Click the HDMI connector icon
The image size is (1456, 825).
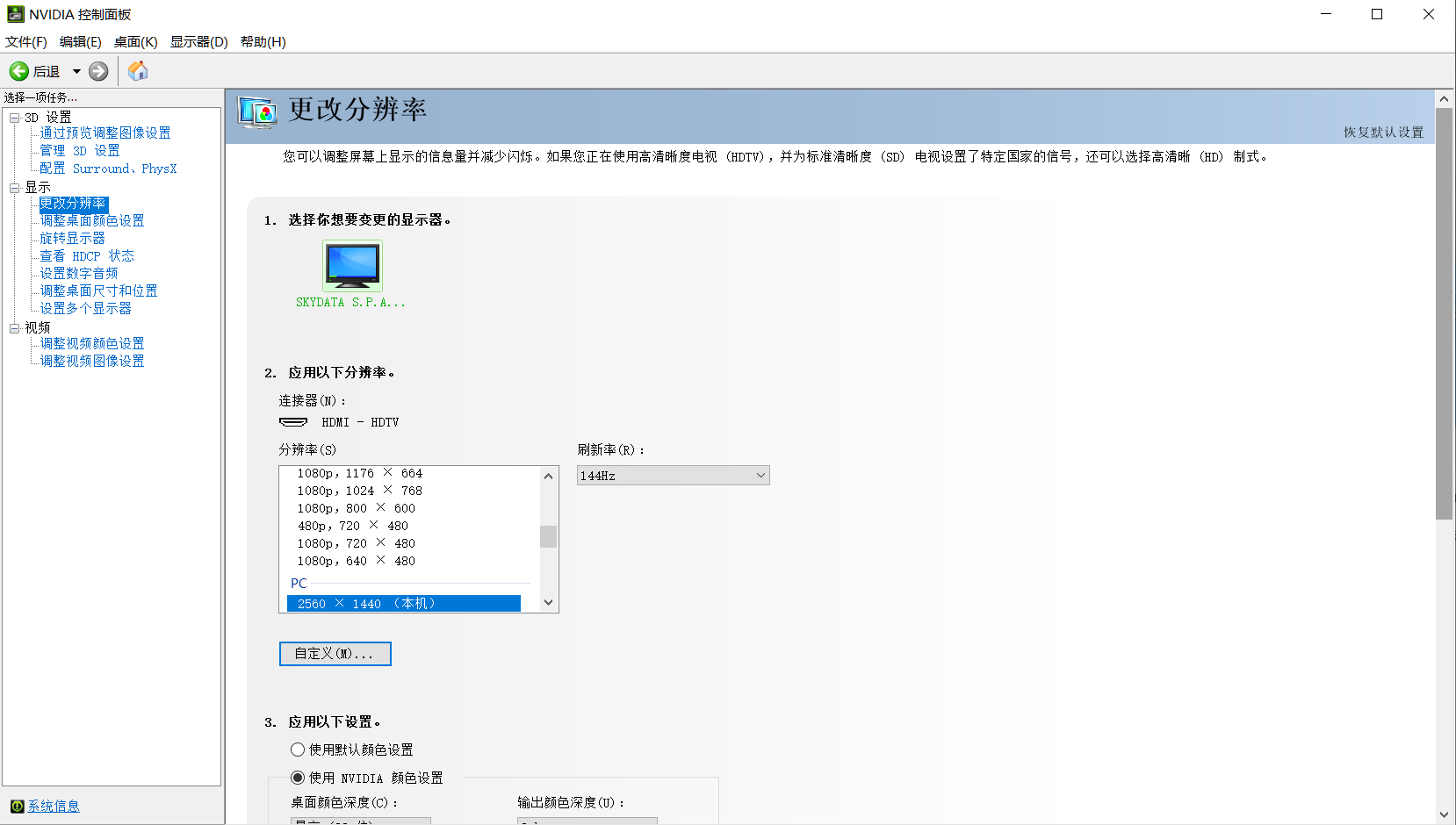coord(293,422)
